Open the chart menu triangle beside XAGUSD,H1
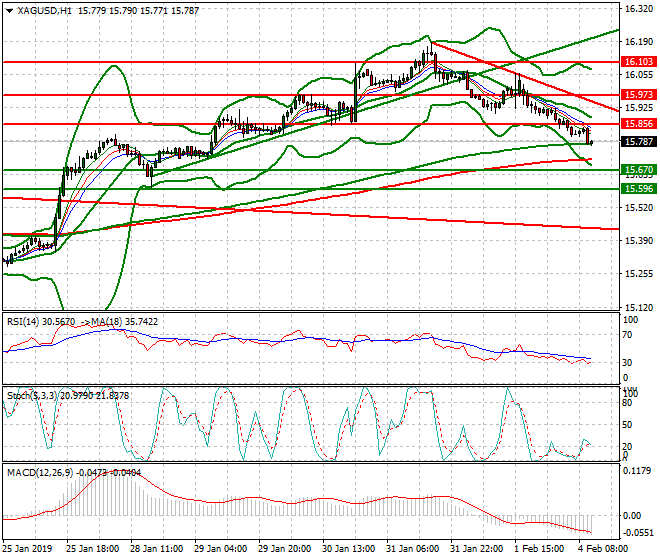 [9, 11]
